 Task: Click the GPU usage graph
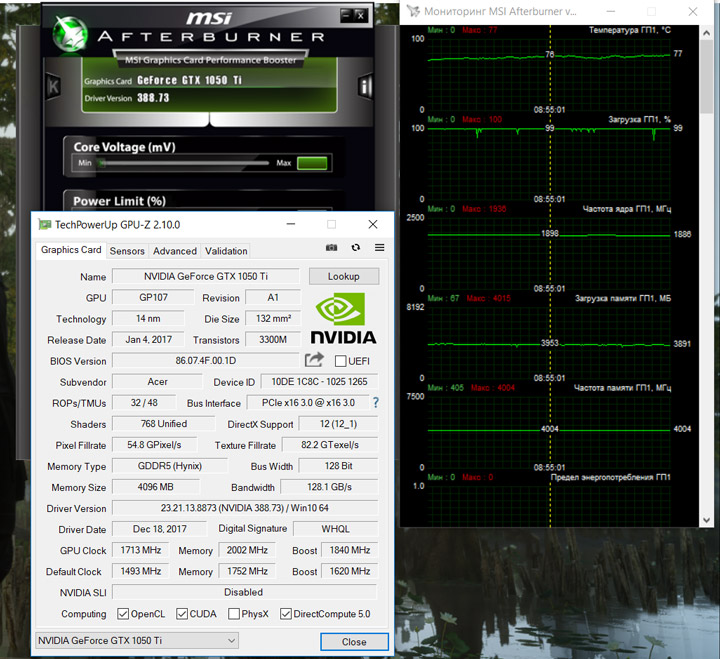(x=549, y=164)
